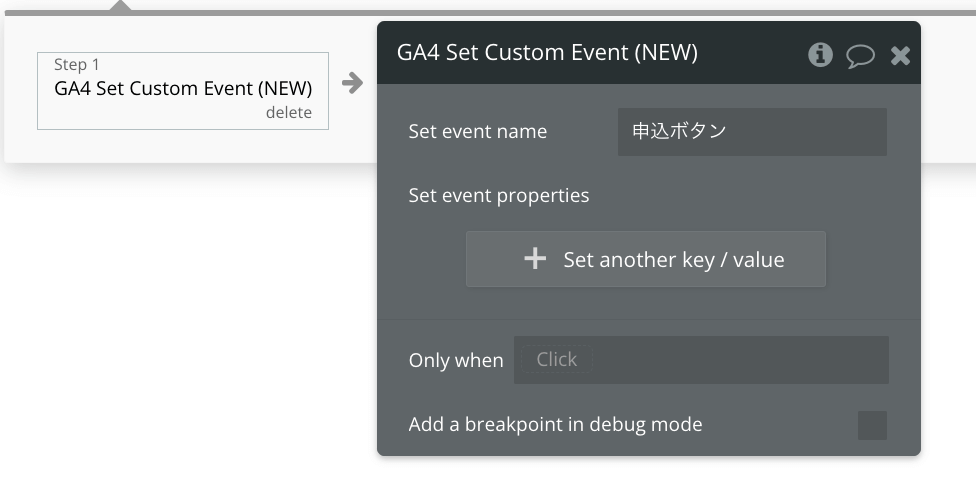Click the Step 1 label
The height and width of the screenshot is (504, 976).
click(77, 65)
